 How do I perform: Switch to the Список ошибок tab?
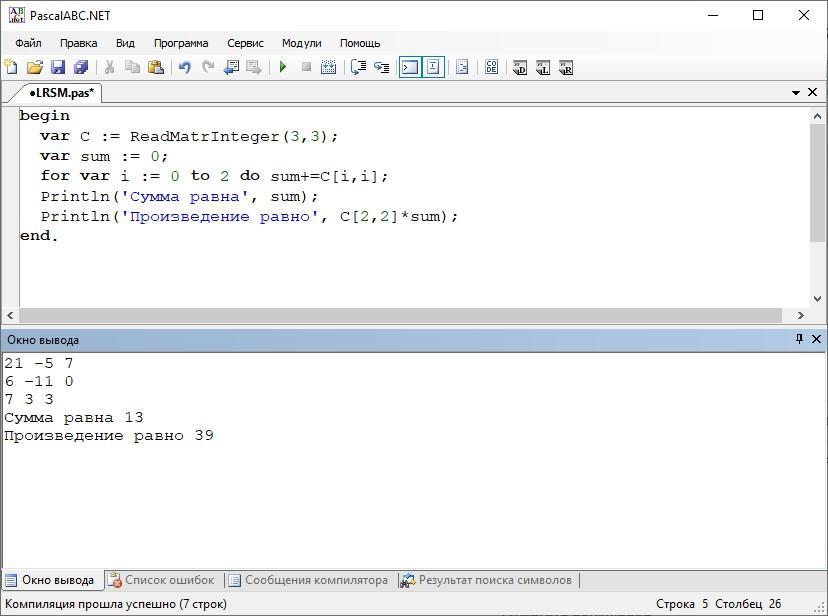pos(161,580)
